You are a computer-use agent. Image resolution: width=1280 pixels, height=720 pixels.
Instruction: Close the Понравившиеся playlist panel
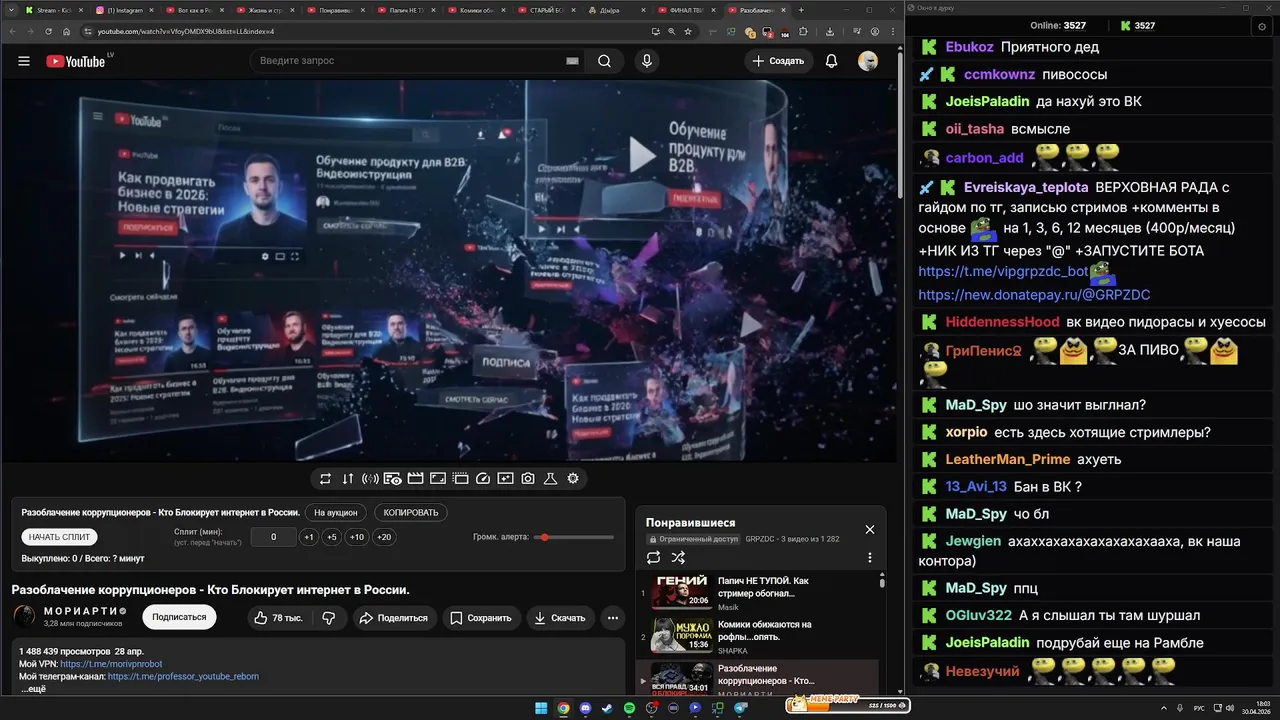tap(870, 529)
